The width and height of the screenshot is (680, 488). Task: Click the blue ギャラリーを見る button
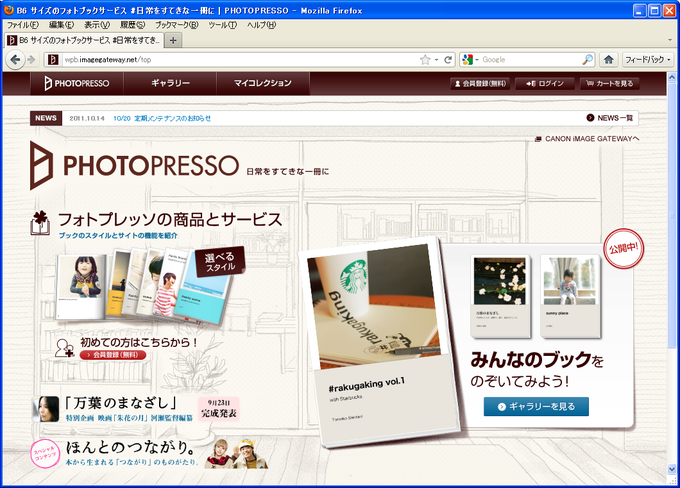(536, 406)
